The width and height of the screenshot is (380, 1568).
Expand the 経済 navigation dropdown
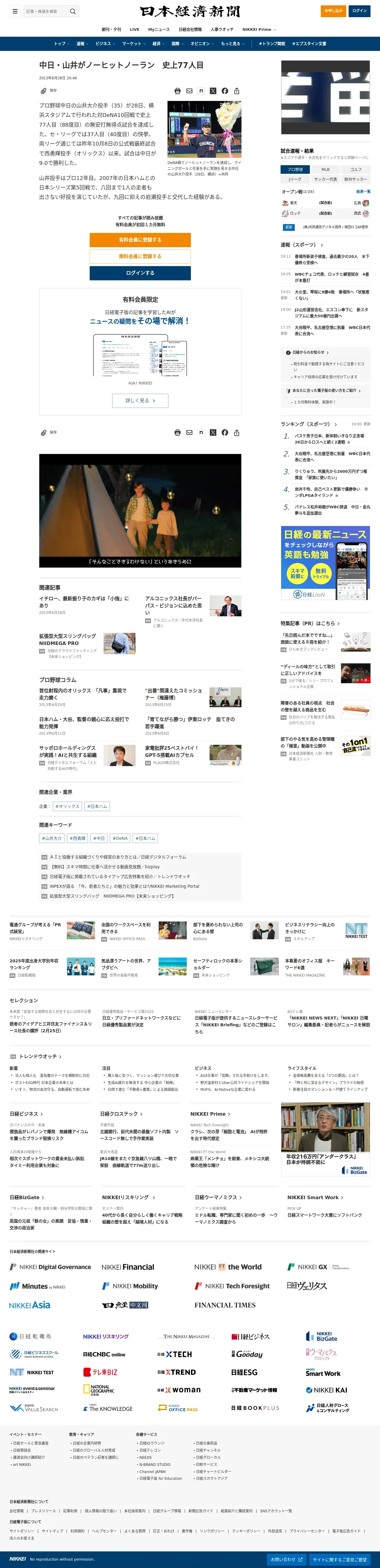[x=158, y=44]
